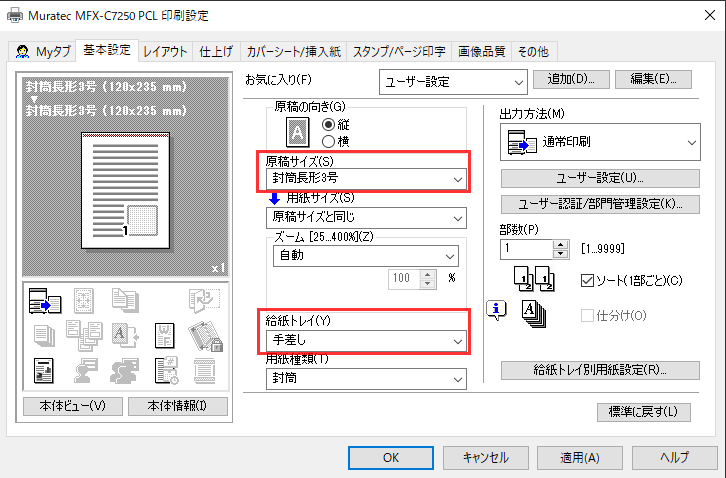Open the 給紙トレイ 手差し dropdown

pos(366,341)
